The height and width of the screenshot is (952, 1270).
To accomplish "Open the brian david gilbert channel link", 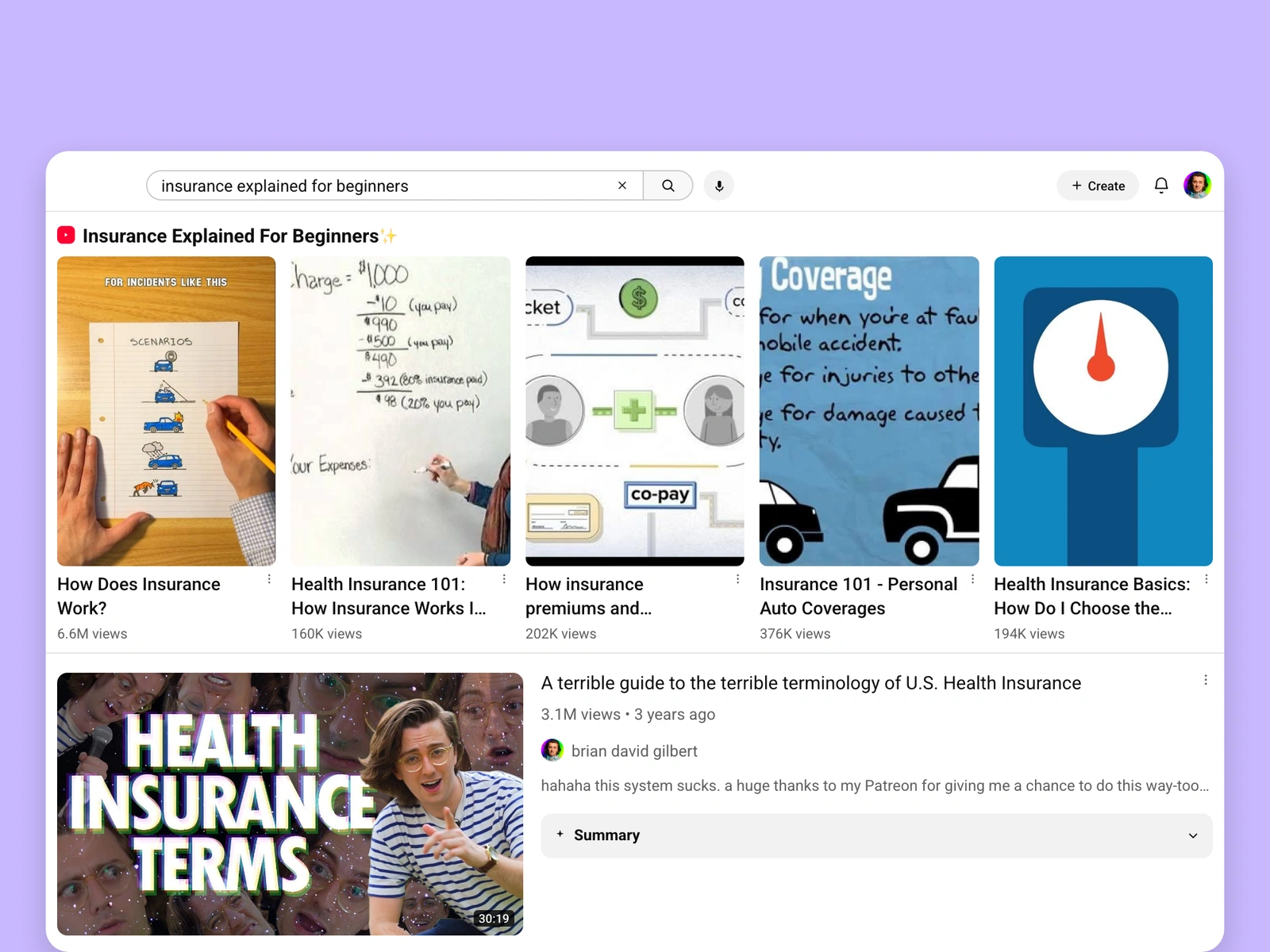I will coord(634,750).
